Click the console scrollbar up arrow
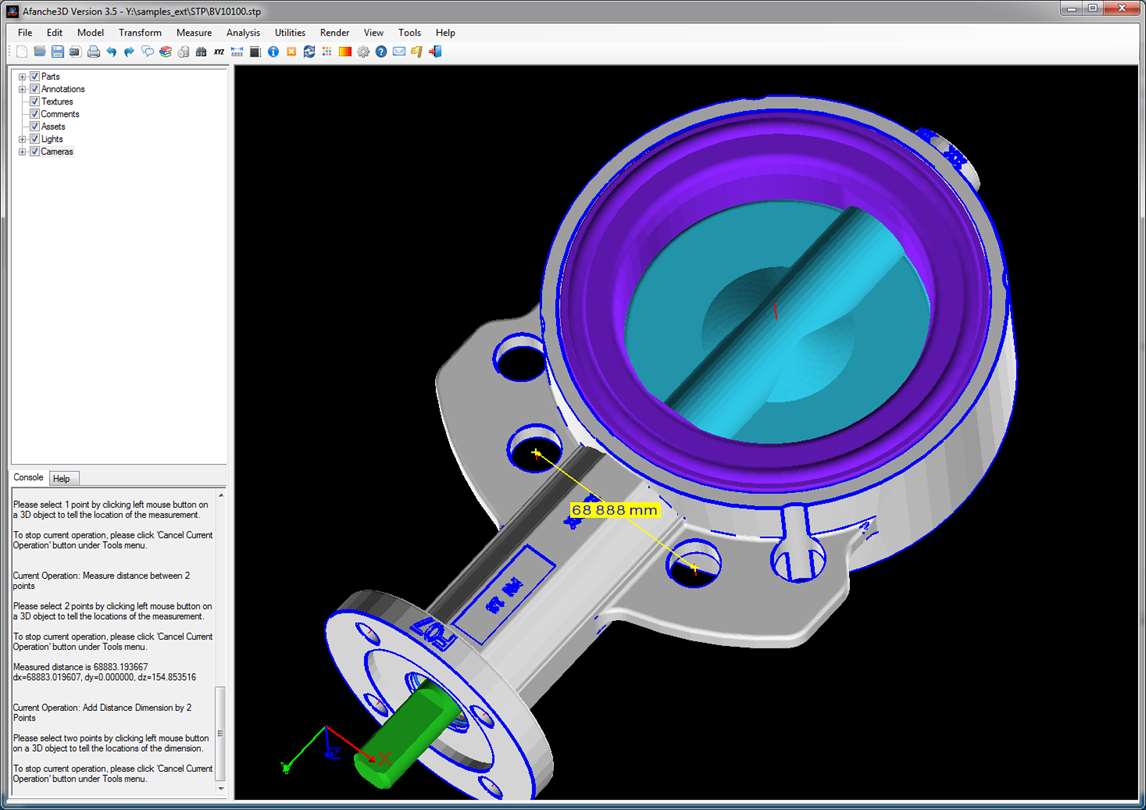This screenshot has height=810, width=1146. (221, 495)
